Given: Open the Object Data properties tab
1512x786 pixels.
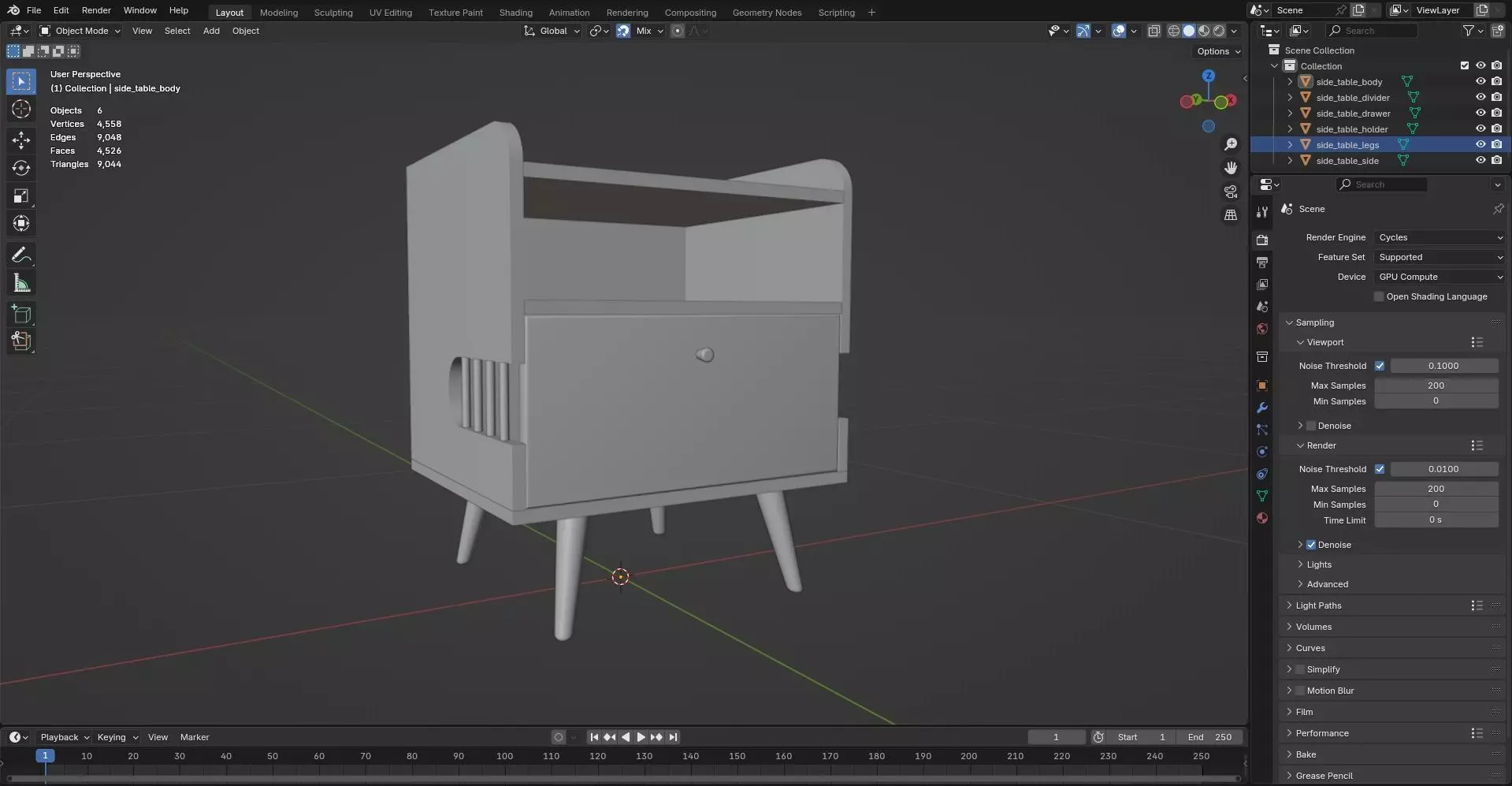Looking at the screenshot, I should click(x=1262, y=496).
